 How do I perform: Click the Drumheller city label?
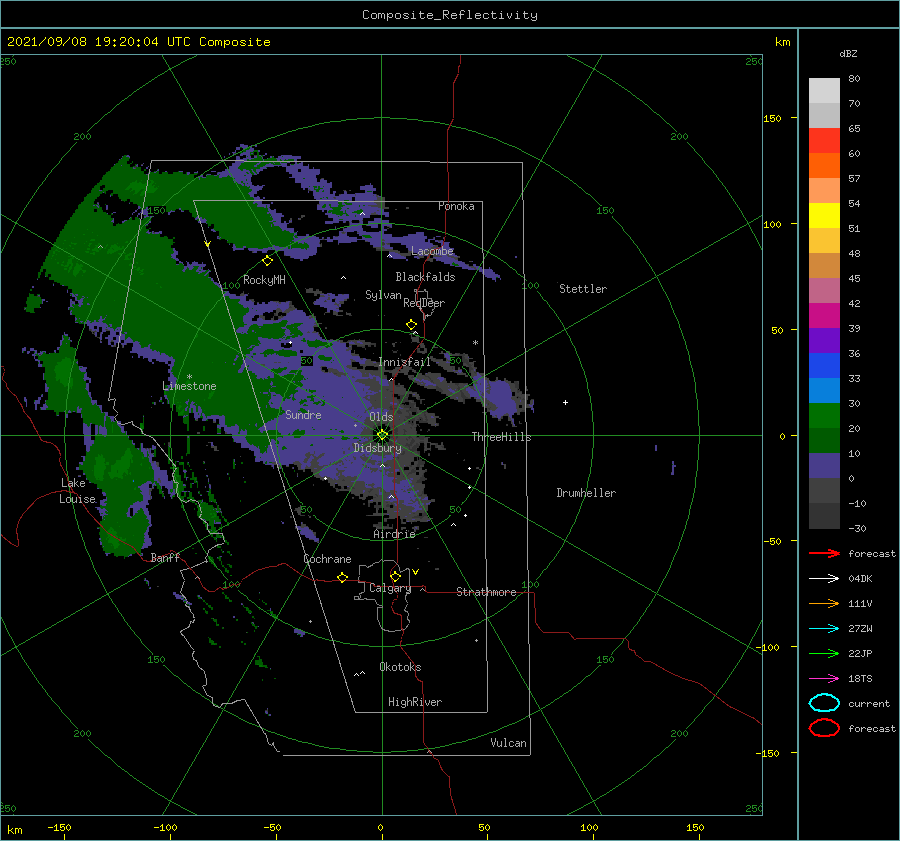pos(586,493)
